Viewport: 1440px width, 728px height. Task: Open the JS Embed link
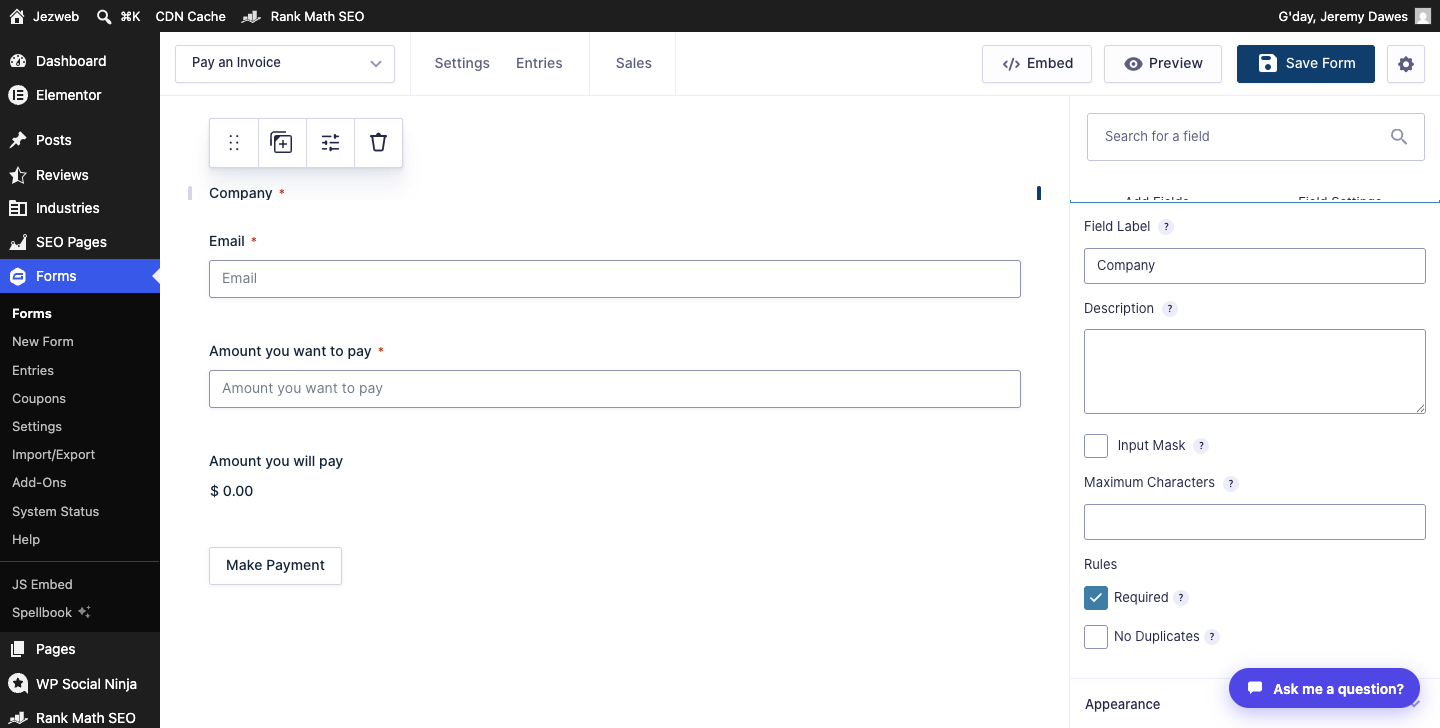pos(42,584)
